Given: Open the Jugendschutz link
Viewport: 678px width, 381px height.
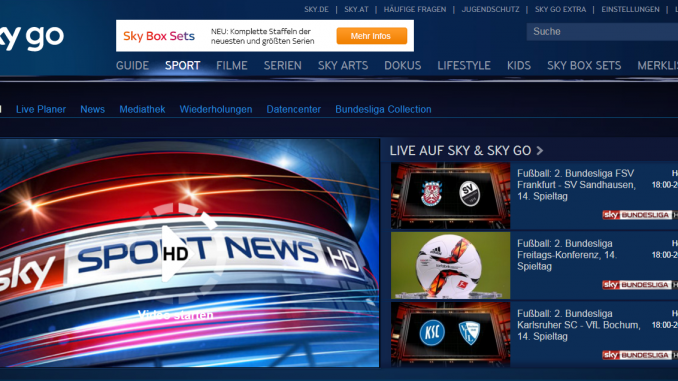Looking at the screenshot, I should (490, 9).
